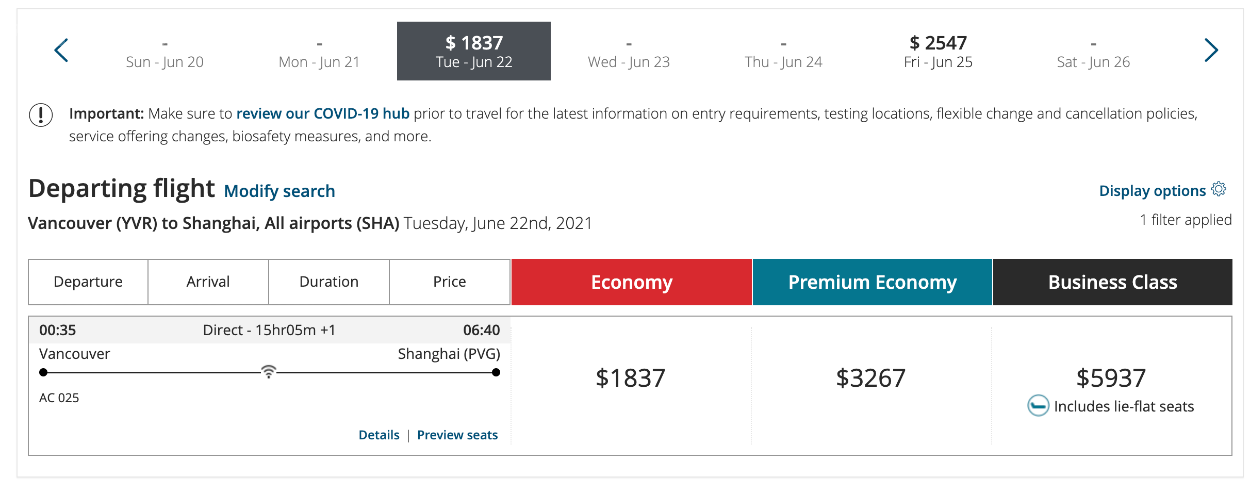Sort flights by Price
1250x489 pixels.
450,282
